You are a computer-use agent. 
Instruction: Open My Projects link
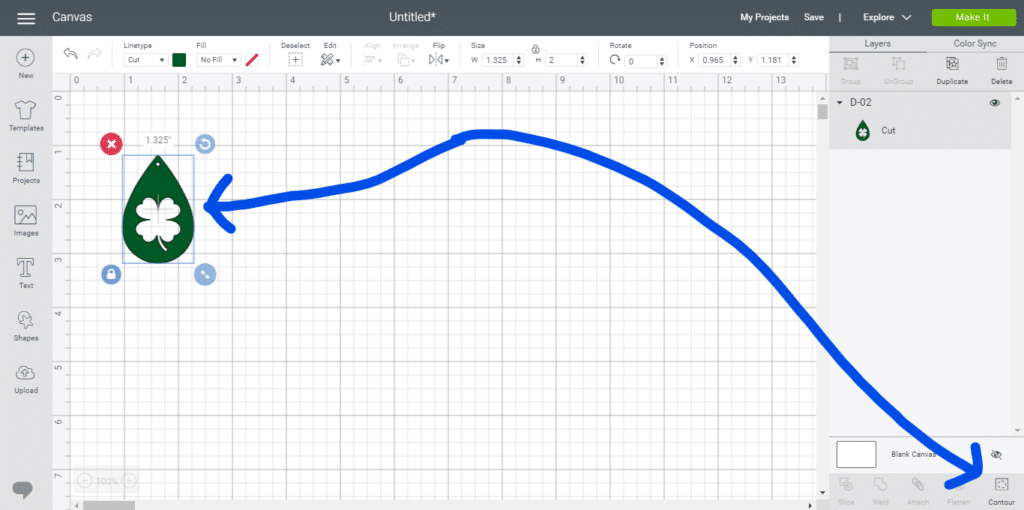coord(764,17)
